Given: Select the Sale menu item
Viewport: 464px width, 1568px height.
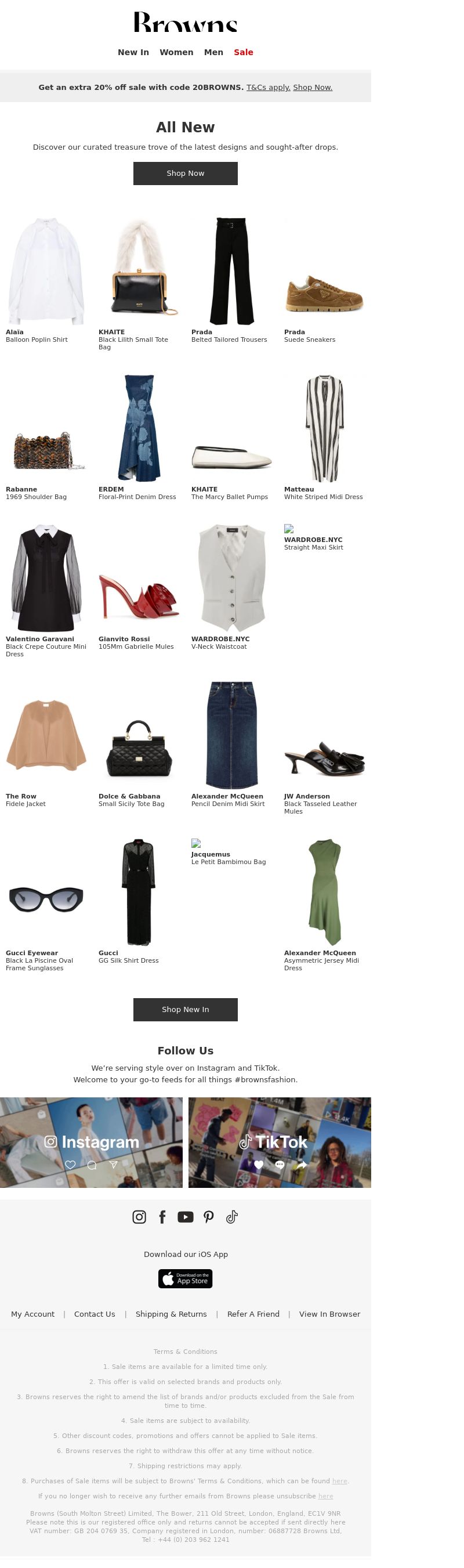Looking at the screenshot, I should 243,52.
